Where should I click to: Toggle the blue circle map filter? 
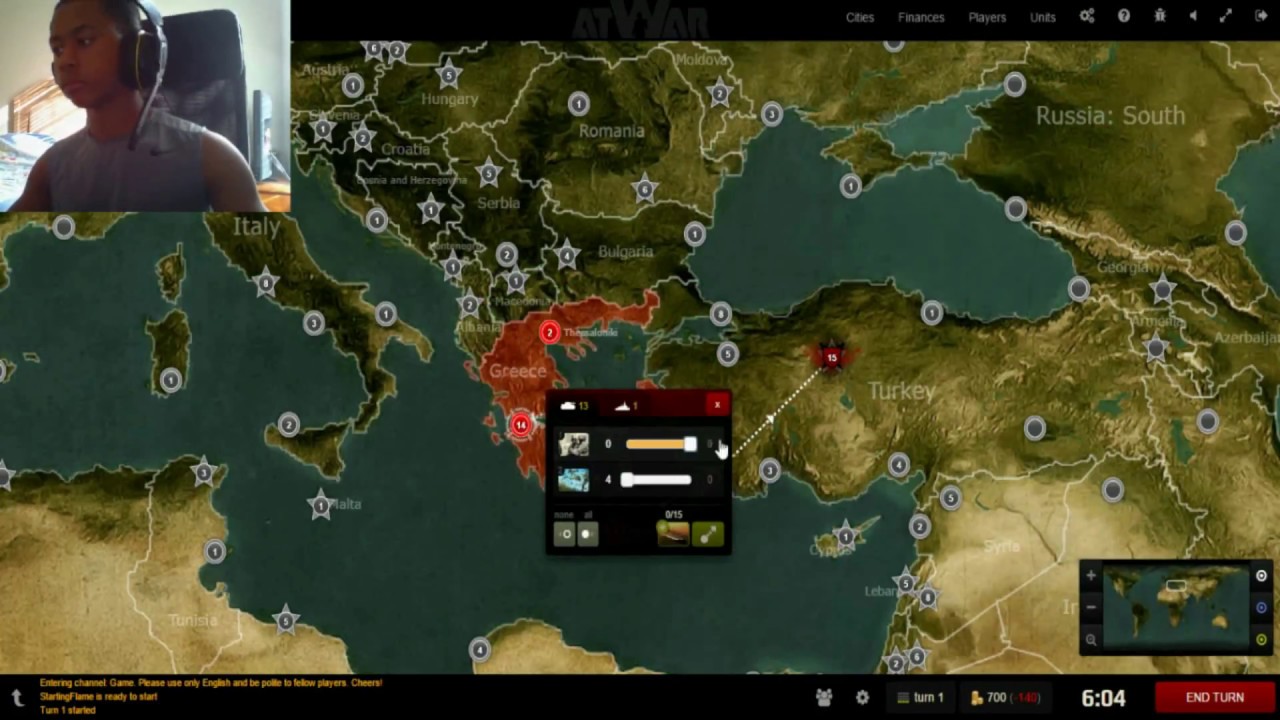(x=1261, y=608)
